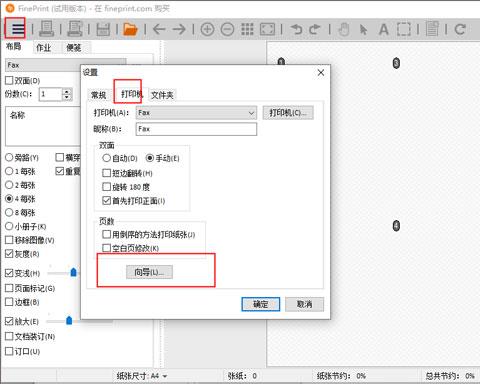The height and width of the screenshot is (384, 480).
Task: Click the first printer print icon
Action: (x=46, y=29)
